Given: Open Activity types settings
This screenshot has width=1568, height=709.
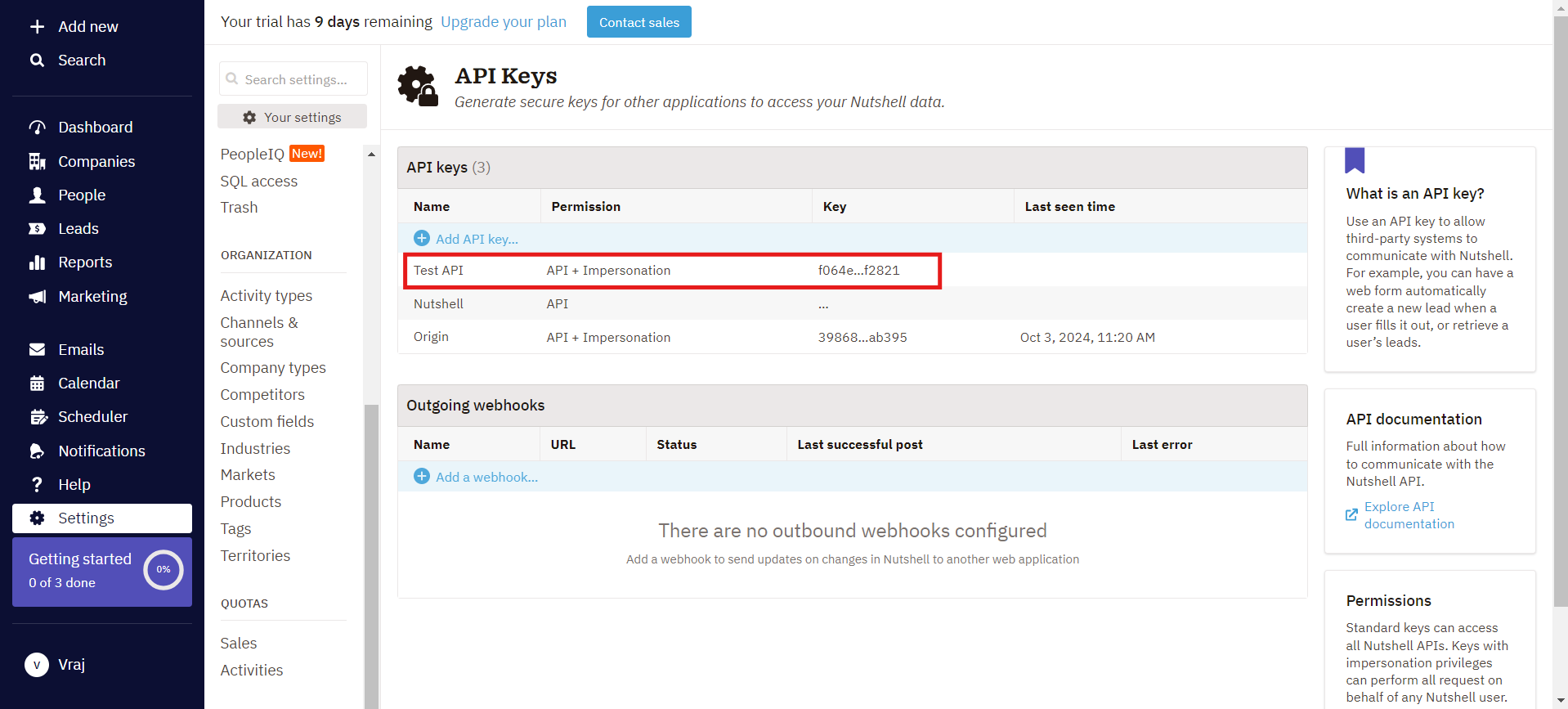Looking at the screenshot, I should click(266, 296).
